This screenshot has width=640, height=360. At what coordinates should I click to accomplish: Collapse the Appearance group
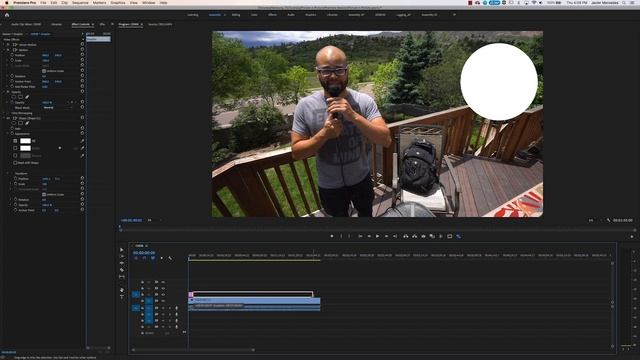point(8,133)
